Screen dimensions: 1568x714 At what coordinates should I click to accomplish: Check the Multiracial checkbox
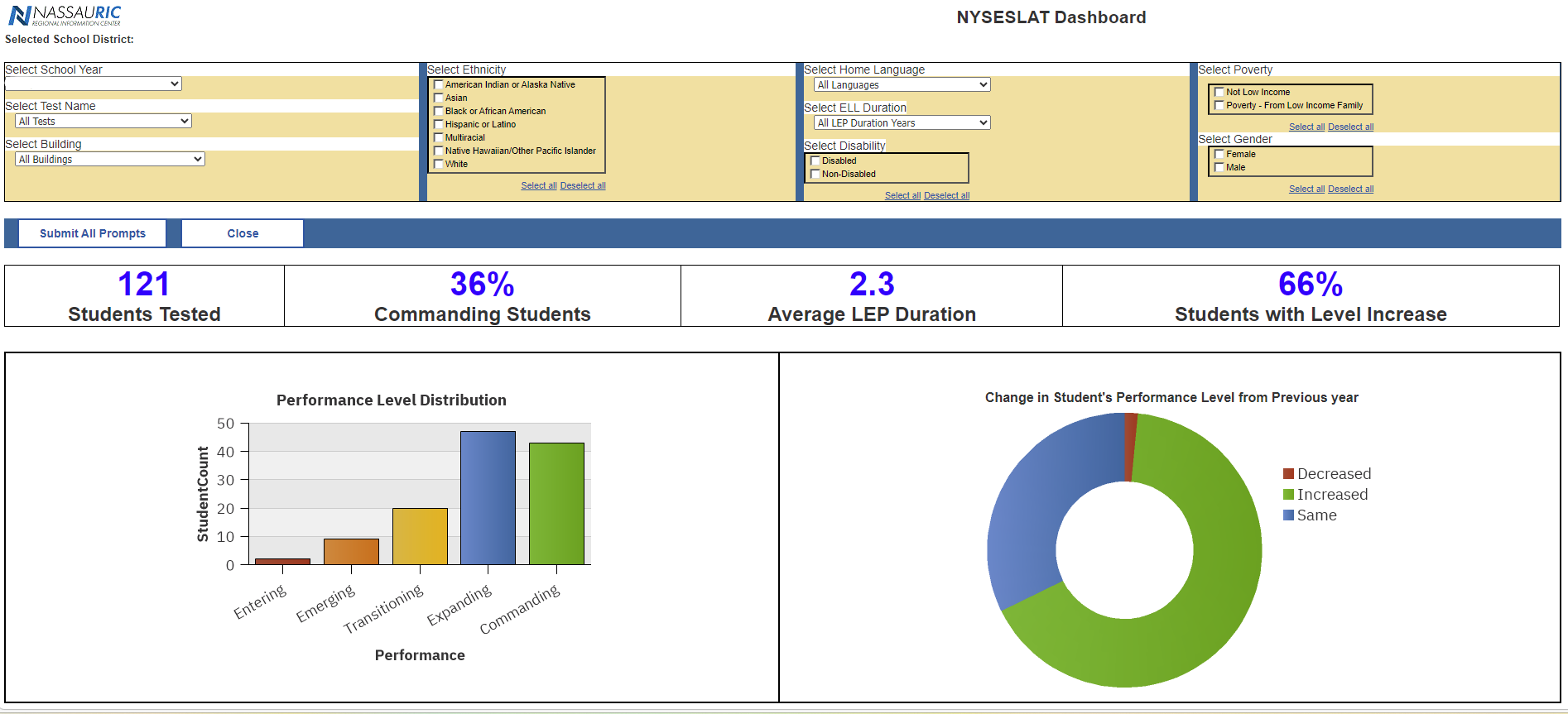(x=439, y=137)
